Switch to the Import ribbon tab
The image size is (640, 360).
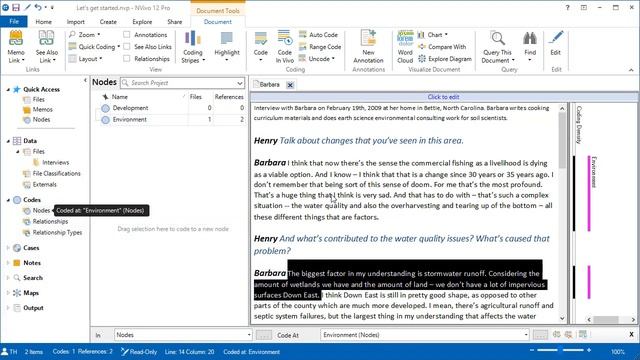[x=76, y=22]
